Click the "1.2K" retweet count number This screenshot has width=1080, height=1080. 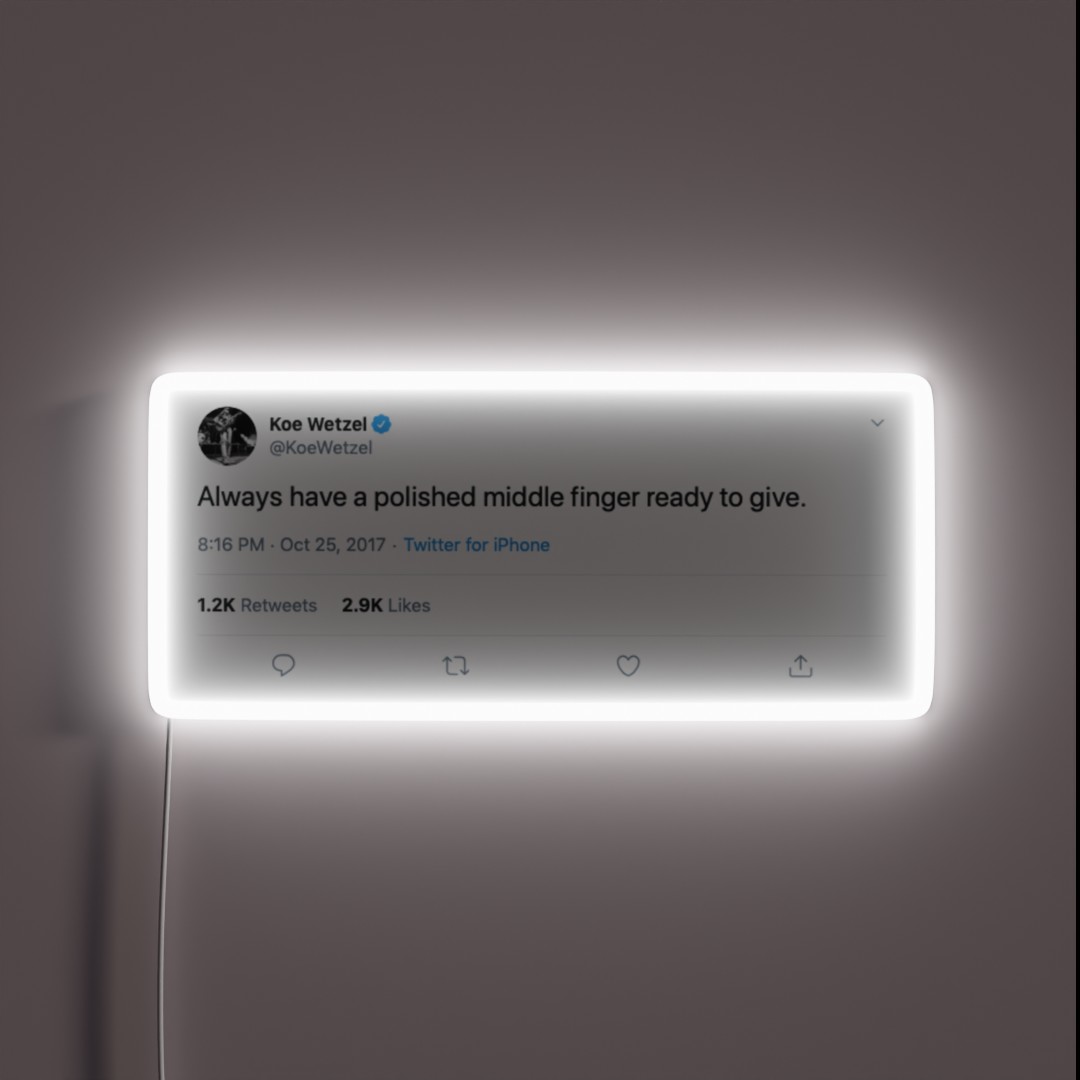click(x=216, y=605)
